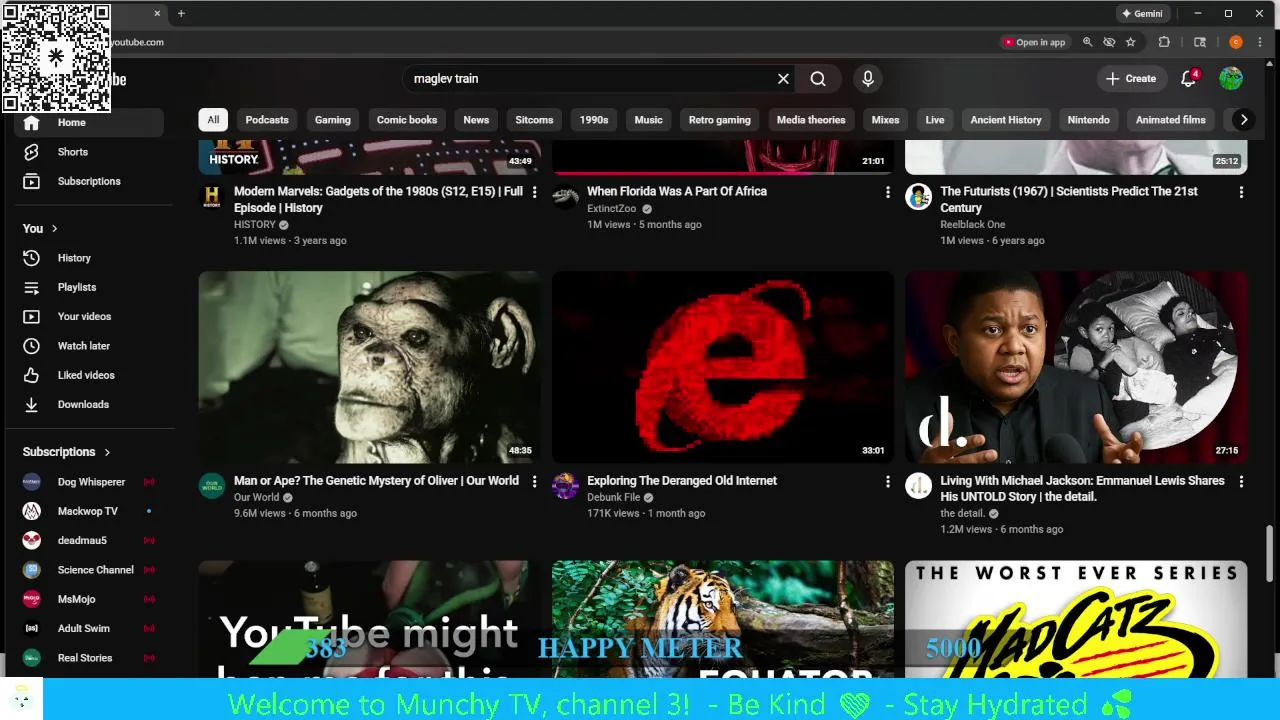
Task: Select the Ancient History chip
Action: pyautogui.click(x=1006, y=120)
